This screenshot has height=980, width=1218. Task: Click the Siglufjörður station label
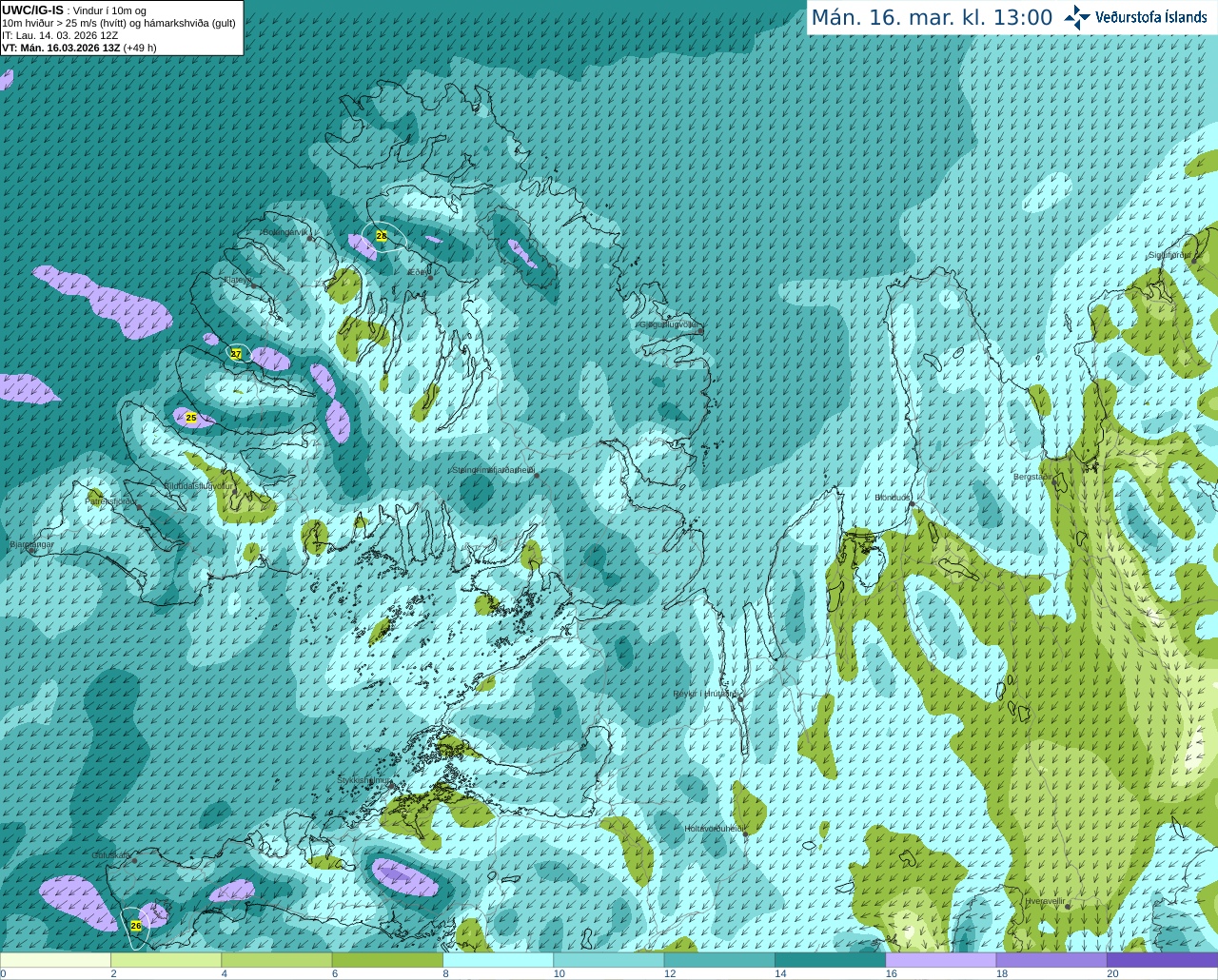click(1170, 255)
